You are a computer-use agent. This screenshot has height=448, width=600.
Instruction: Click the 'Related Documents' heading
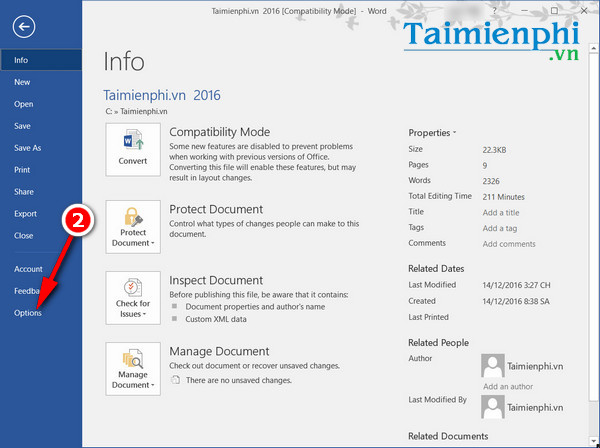[x=448, y=436]
